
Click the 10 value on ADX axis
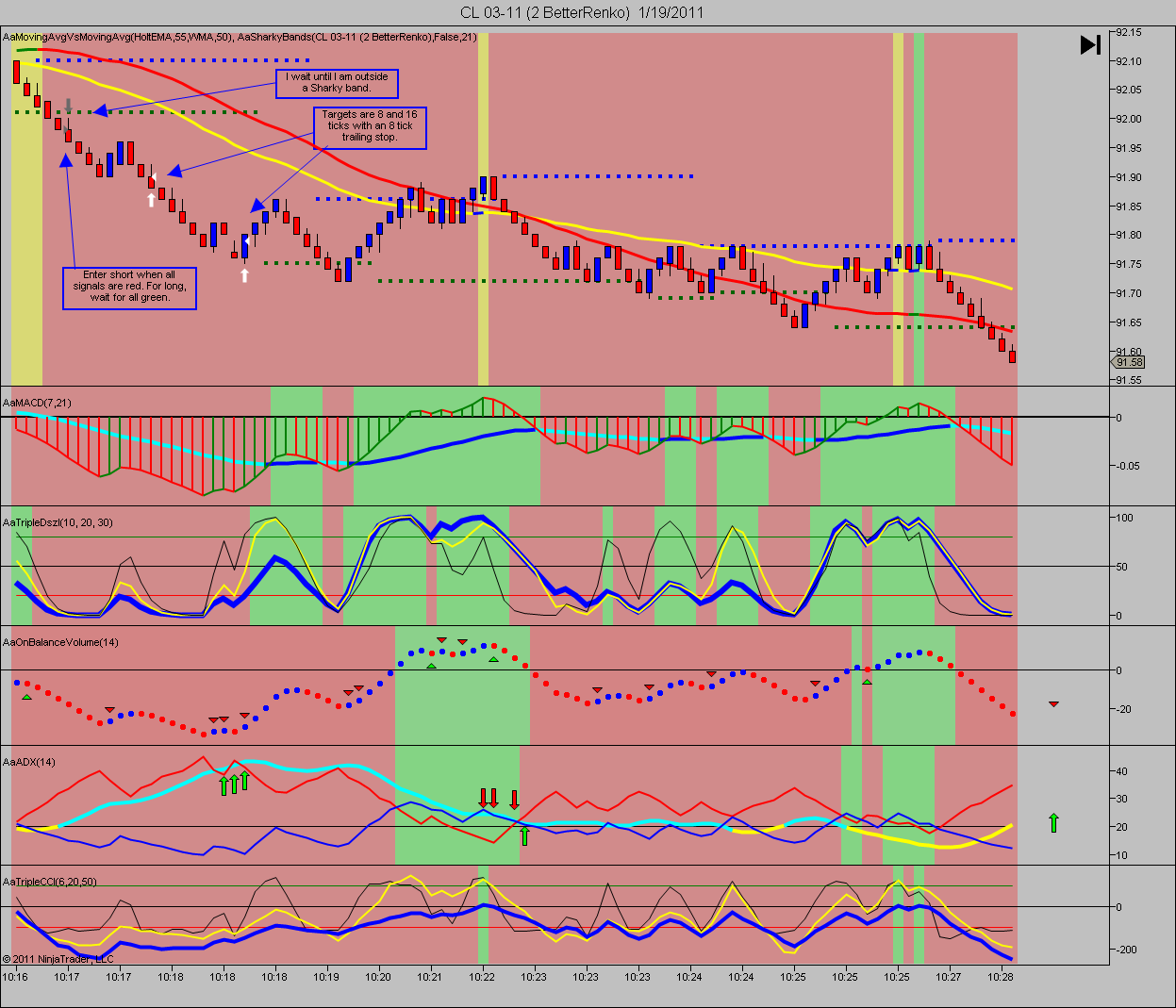[x=1121, y=855]
